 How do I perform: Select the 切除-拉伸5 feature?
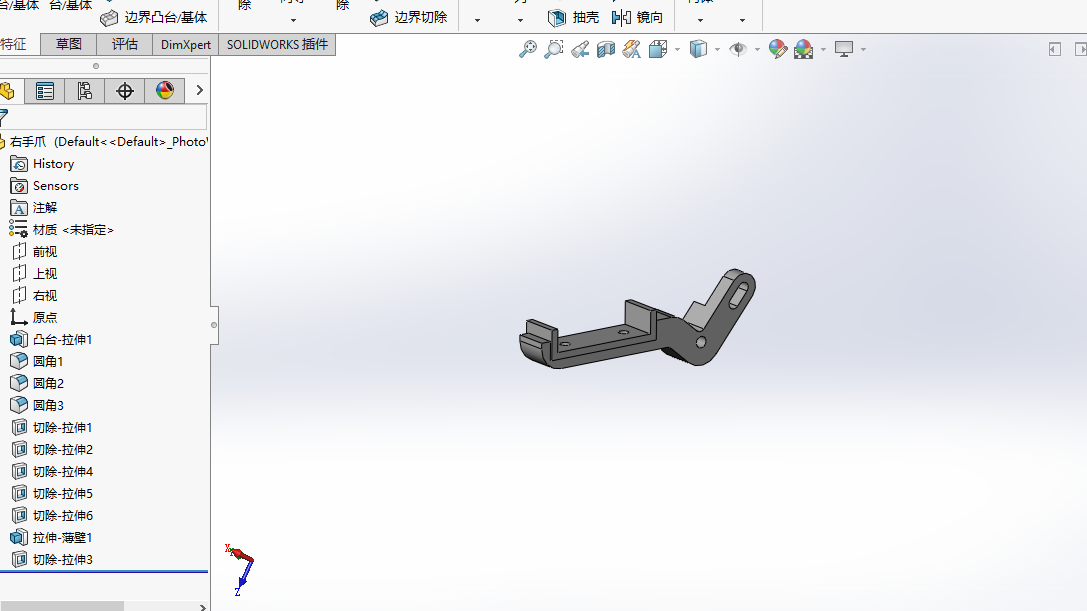coord(52,493)
